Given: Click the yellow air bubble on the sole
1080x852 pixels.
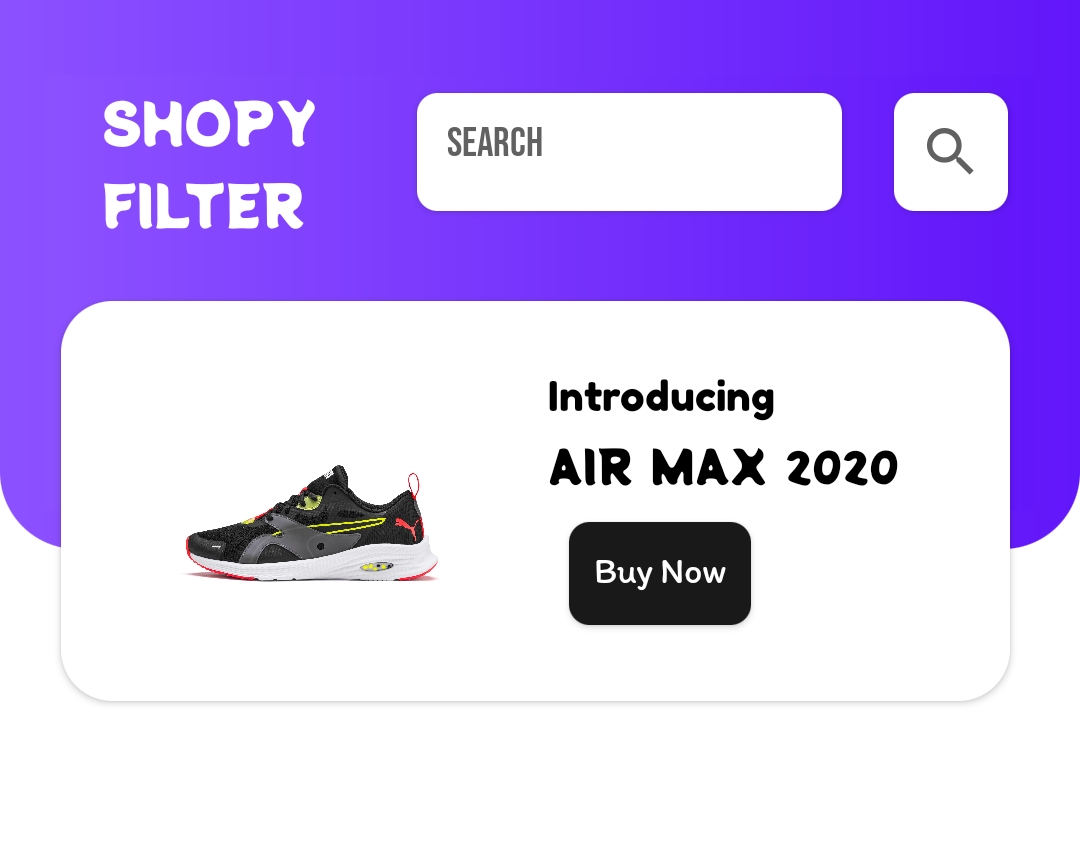Looking at the screenshot, I should [376, 567].
